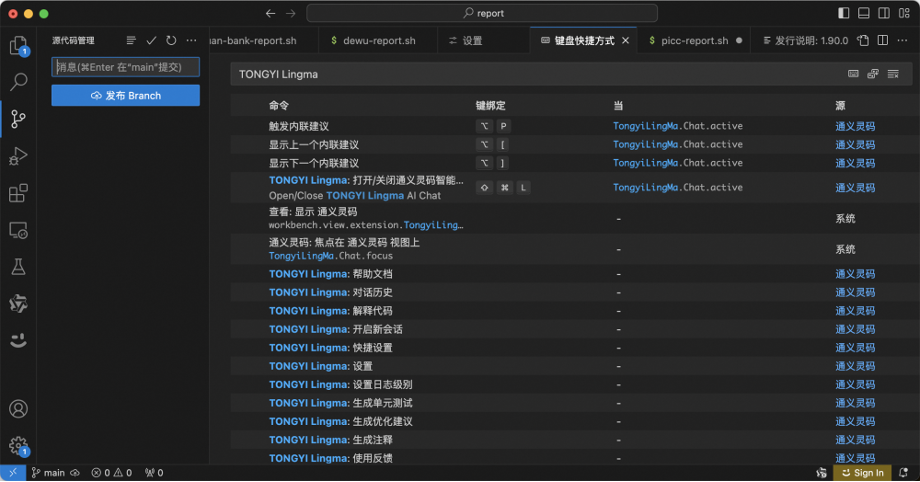The height and width of the screenshot is (482, 920).
Task: Open the Remote Explorer view
Action: click(18, 230)
